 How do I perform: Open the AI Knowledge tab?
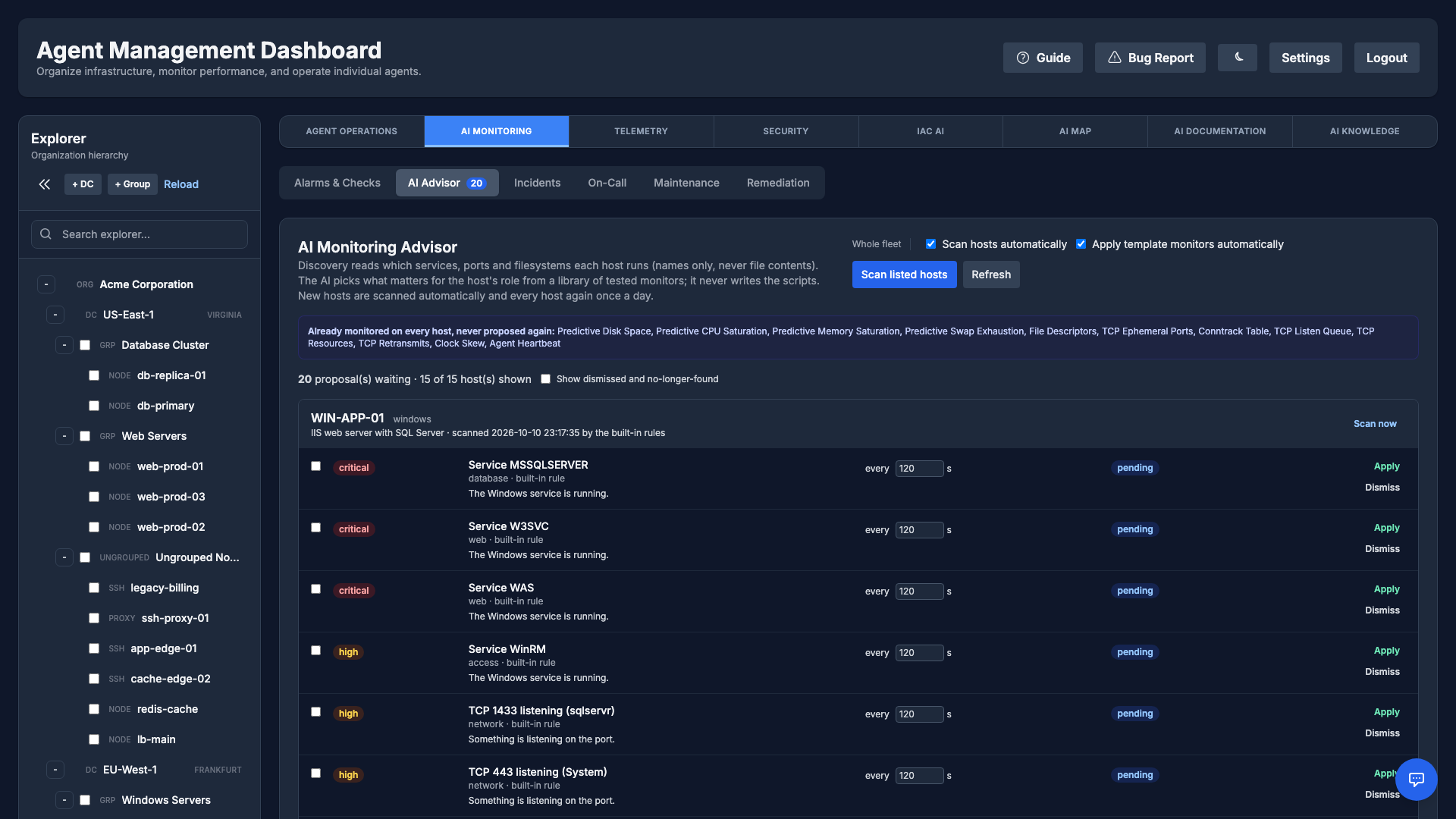point(1365,131)
